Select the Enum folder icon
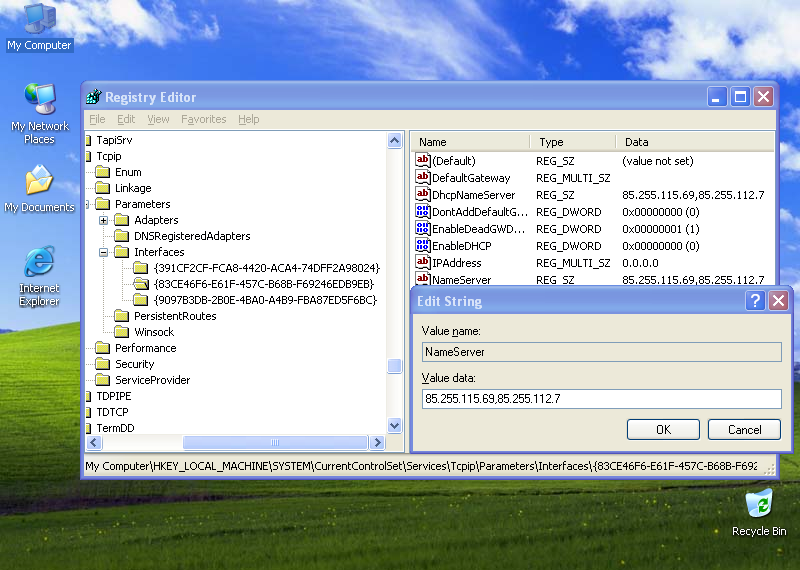This screenshot has height=570, width=800. tap(103, 172)
